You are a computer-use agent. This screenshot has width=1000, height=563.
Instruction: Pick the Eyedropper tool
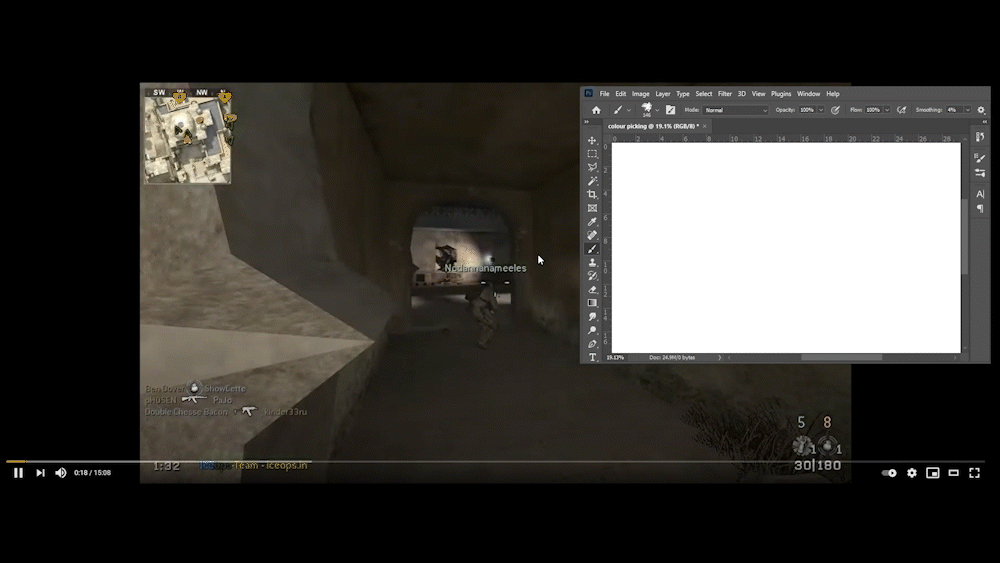point(592,222)
